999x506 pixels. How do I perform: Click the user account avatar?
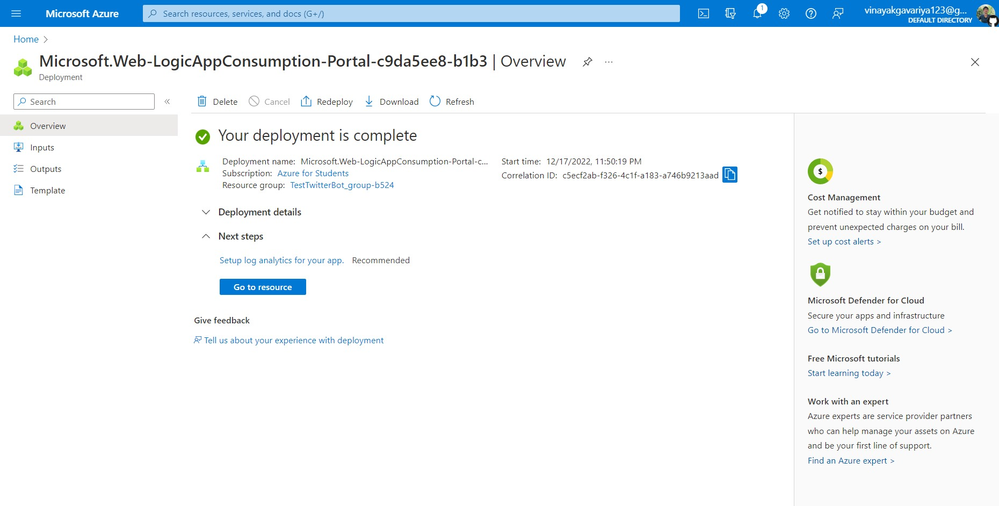click(986, 13)
